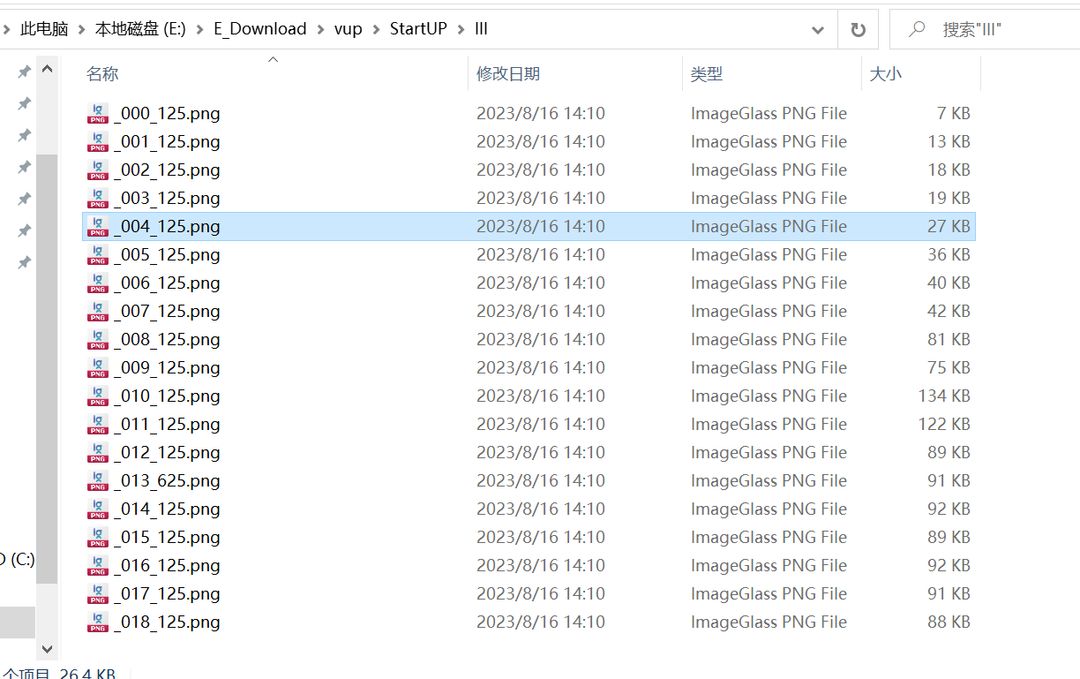The image size is (1080, 679).
Task: Expand the chevron after 本地磁盘 (E:)
Action: (200, 30)
